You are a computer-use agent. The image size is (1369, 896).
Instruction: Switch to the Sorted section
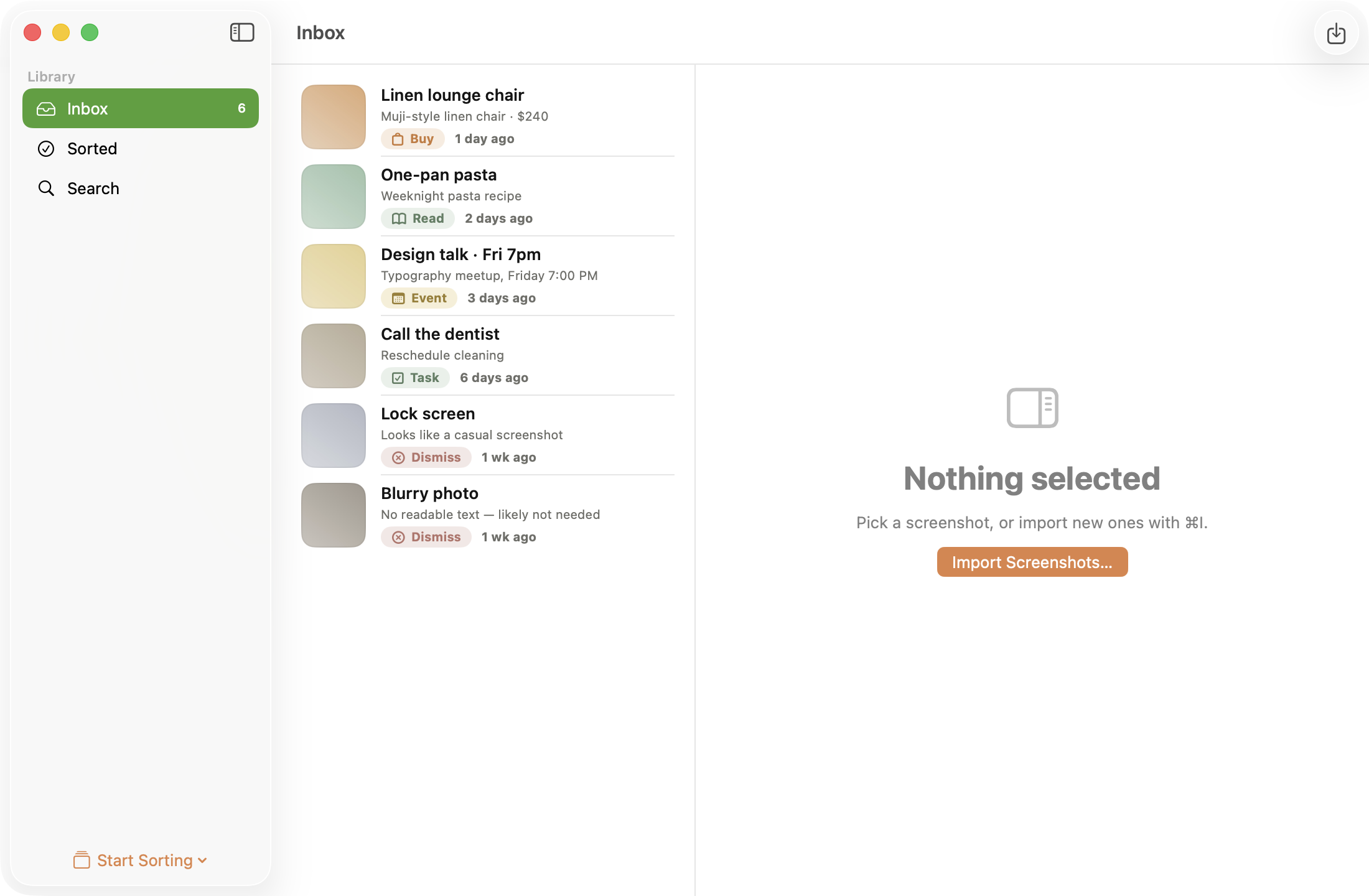[x=141, y=148]
